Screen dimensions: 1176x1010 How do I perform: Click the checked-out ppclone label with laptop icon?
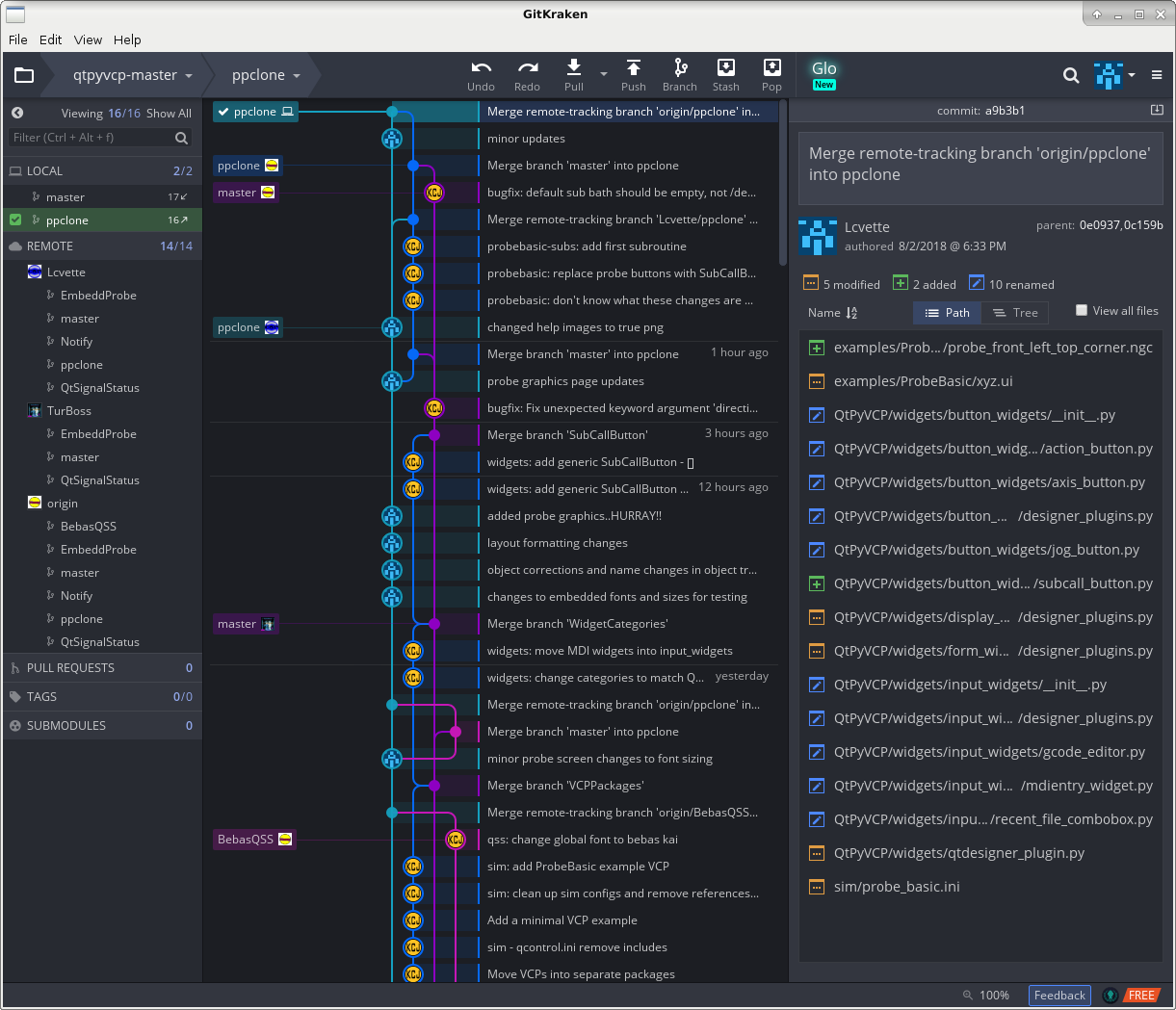coord(255,112)
